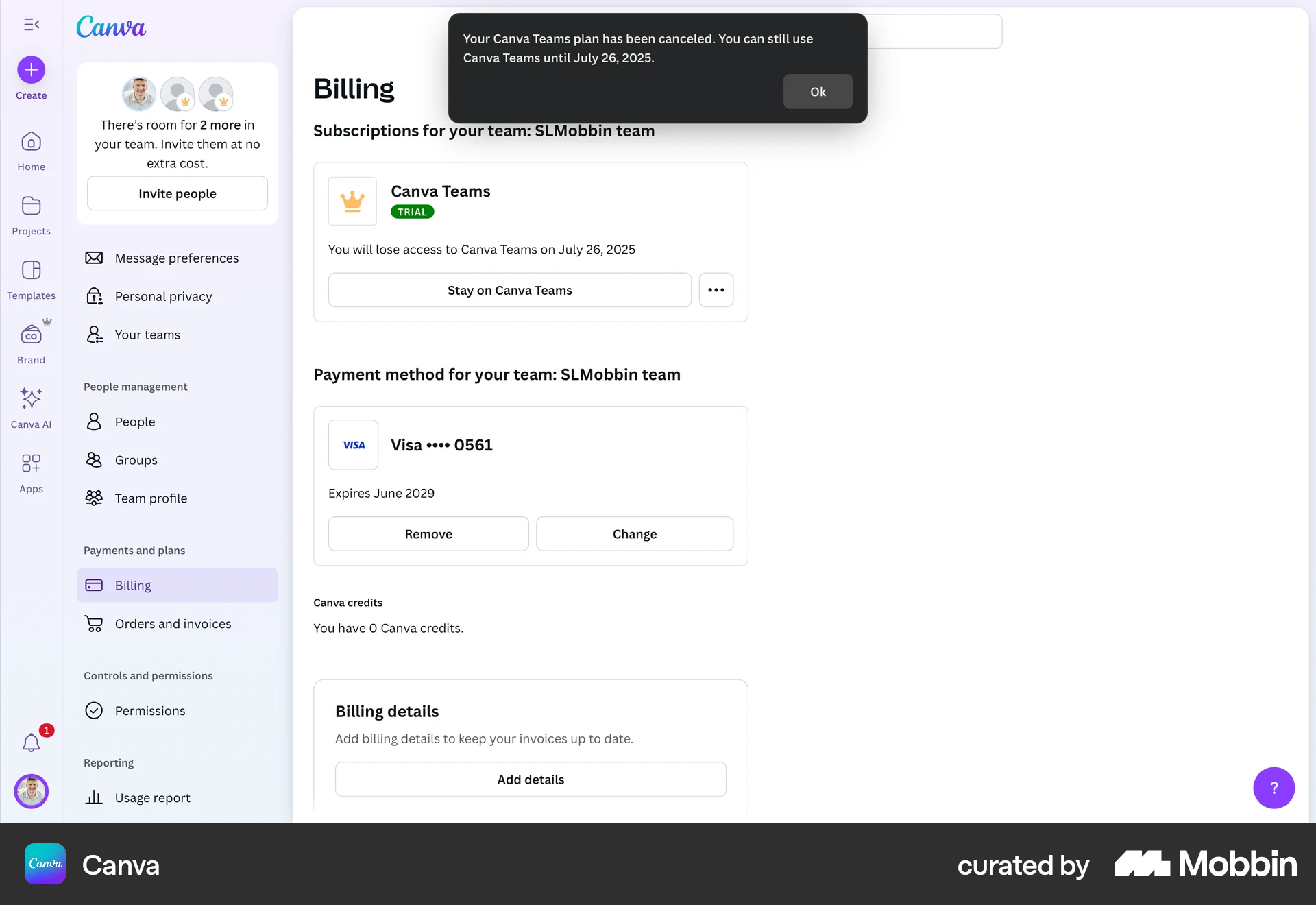Launch Canva AI from the sidebar
The height and width of the screenshot is (905, 1316).
pyautogui.click(x=30, y=407)
